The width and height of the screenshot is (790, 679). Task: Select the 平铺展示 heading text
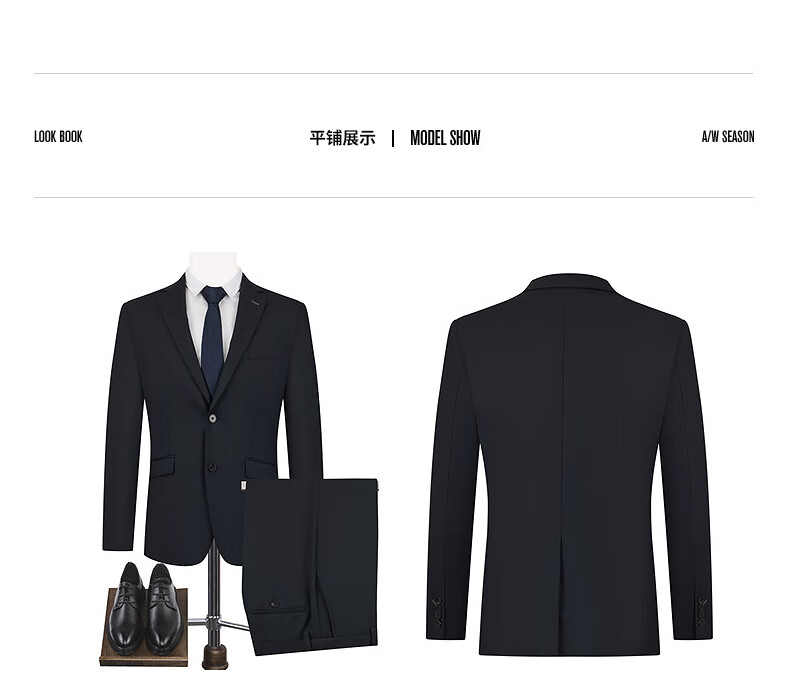coord(342,138)
